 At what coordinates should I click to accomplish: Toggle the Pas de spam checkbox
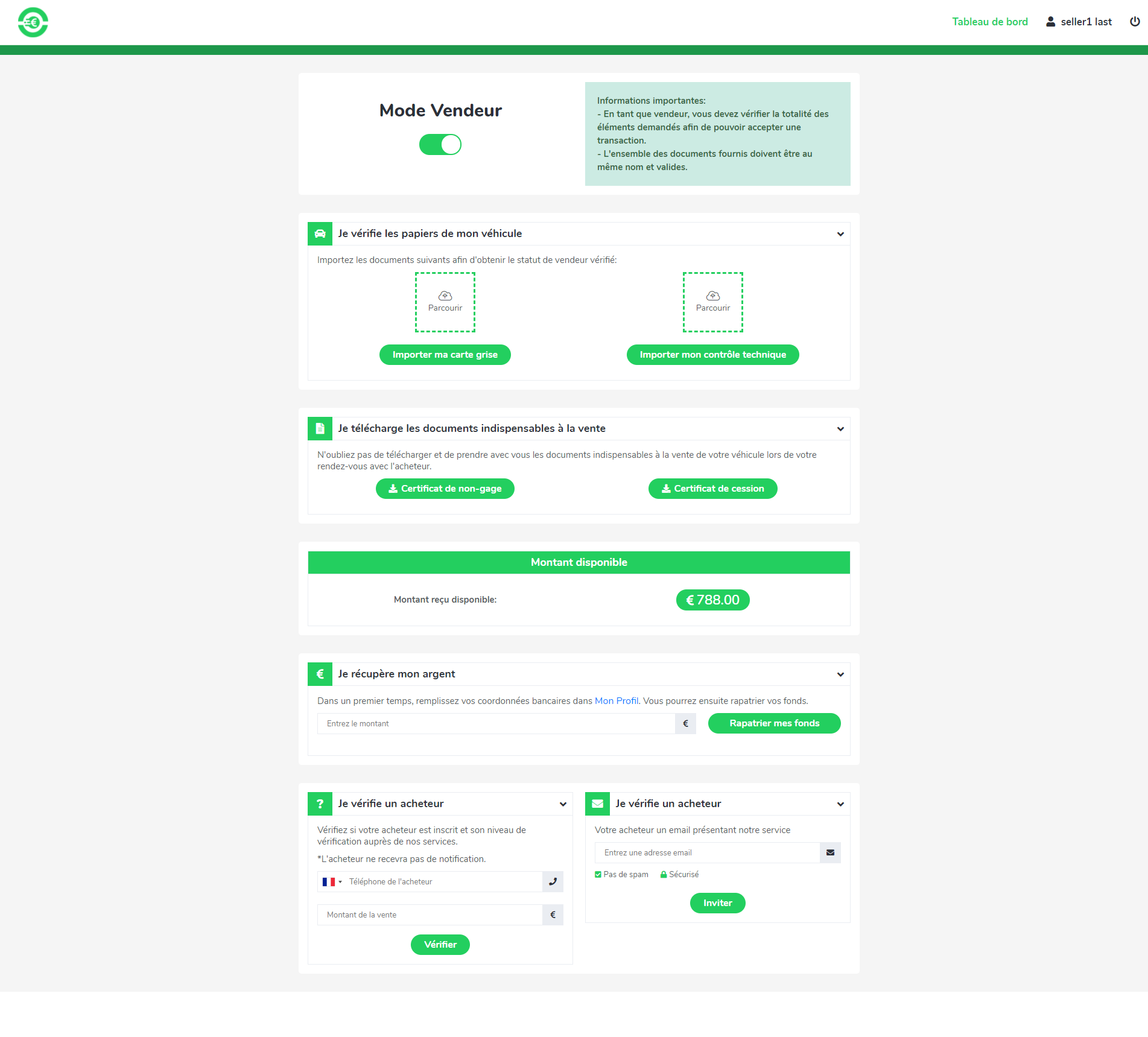pyautogui.click(x=598, y=875)
